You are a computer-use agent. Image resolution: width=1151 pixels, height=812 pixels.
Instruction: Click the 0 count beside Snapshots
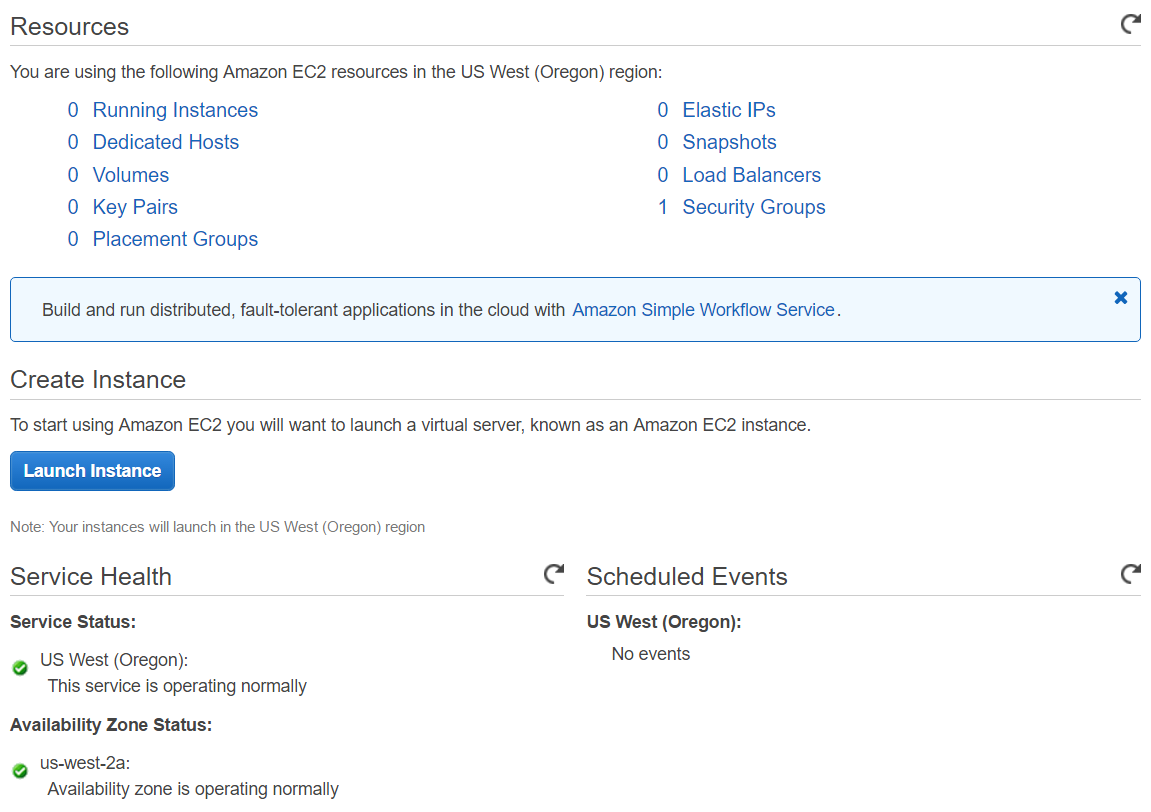tap(663, 142)
